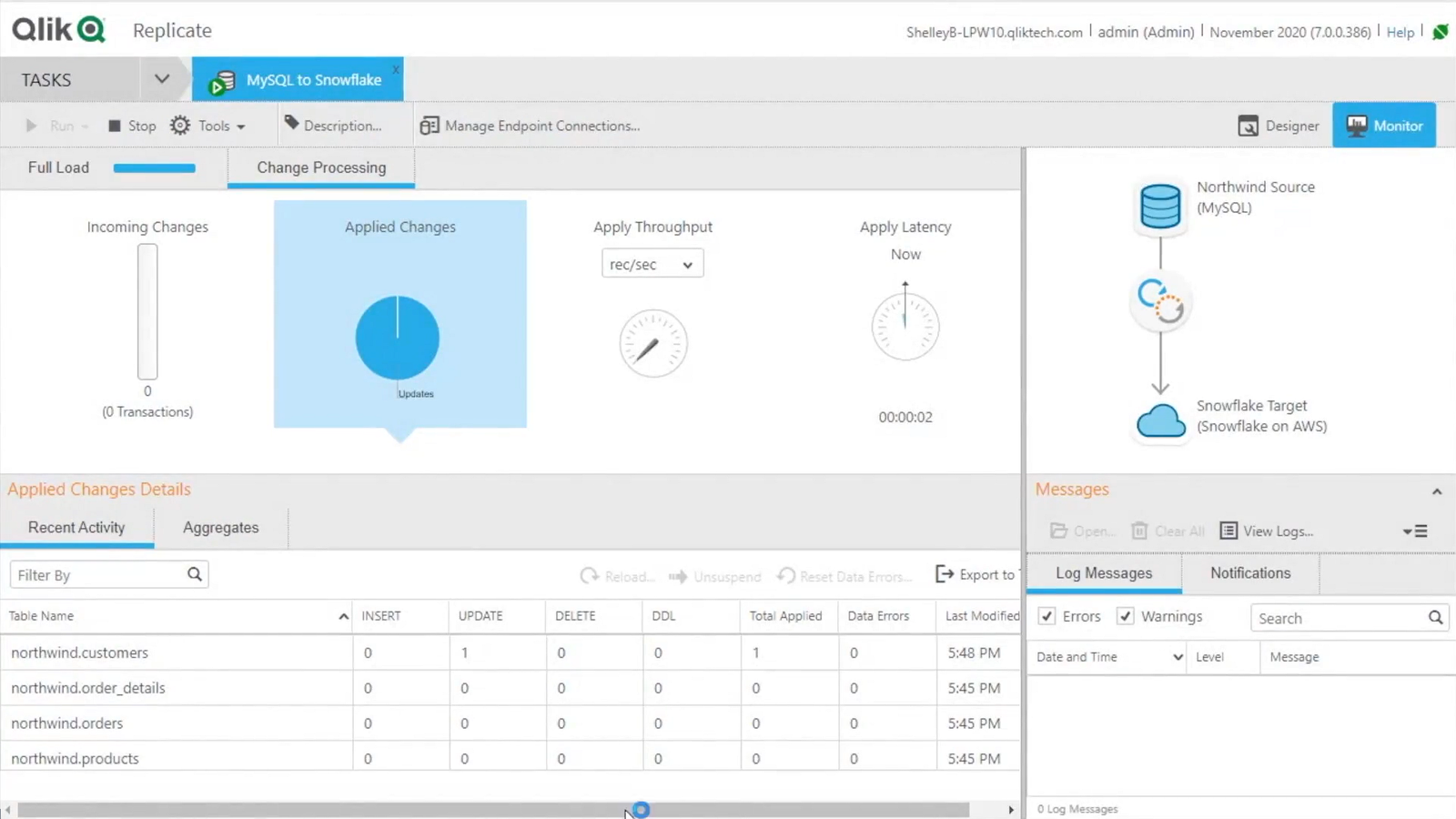The width and height of the screenshot is (1456, 819).
Task: Click the Messages Search input field
Action: [x=1338, y=618]
